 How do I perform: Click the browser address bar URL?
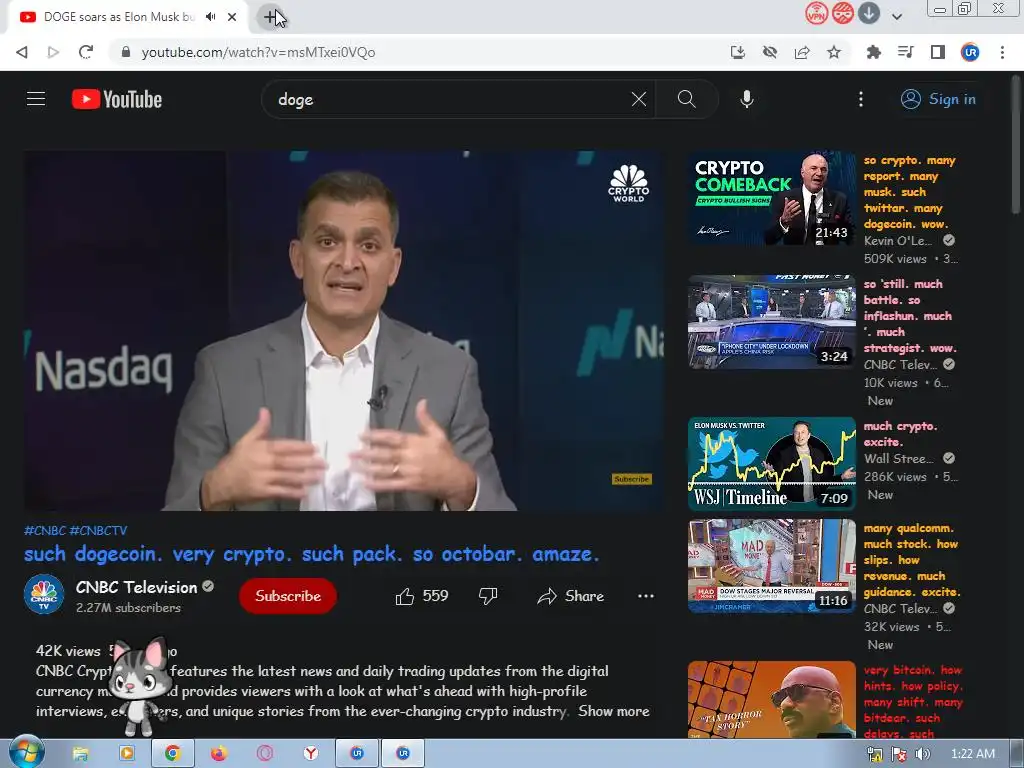pyautogui.click(x=258, y=52)
